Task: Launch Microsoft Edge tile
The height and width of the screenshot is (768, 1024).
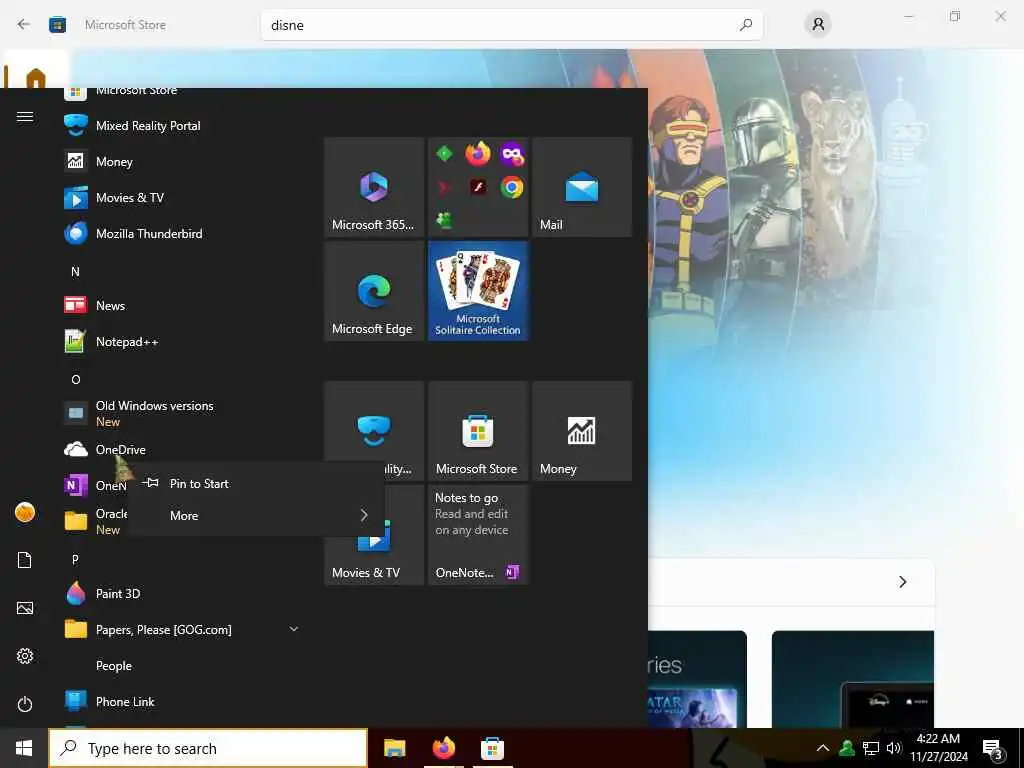Action: [374, 291]
